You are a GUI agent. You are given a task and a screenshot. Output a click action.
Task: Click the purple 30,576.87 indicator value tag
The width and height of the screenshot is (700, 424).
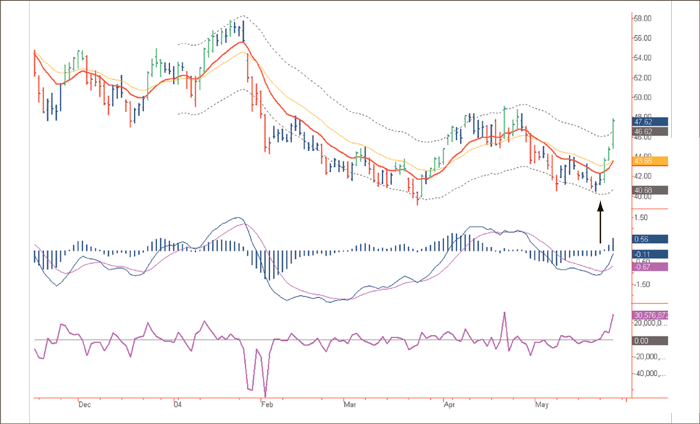pos(653,316)
